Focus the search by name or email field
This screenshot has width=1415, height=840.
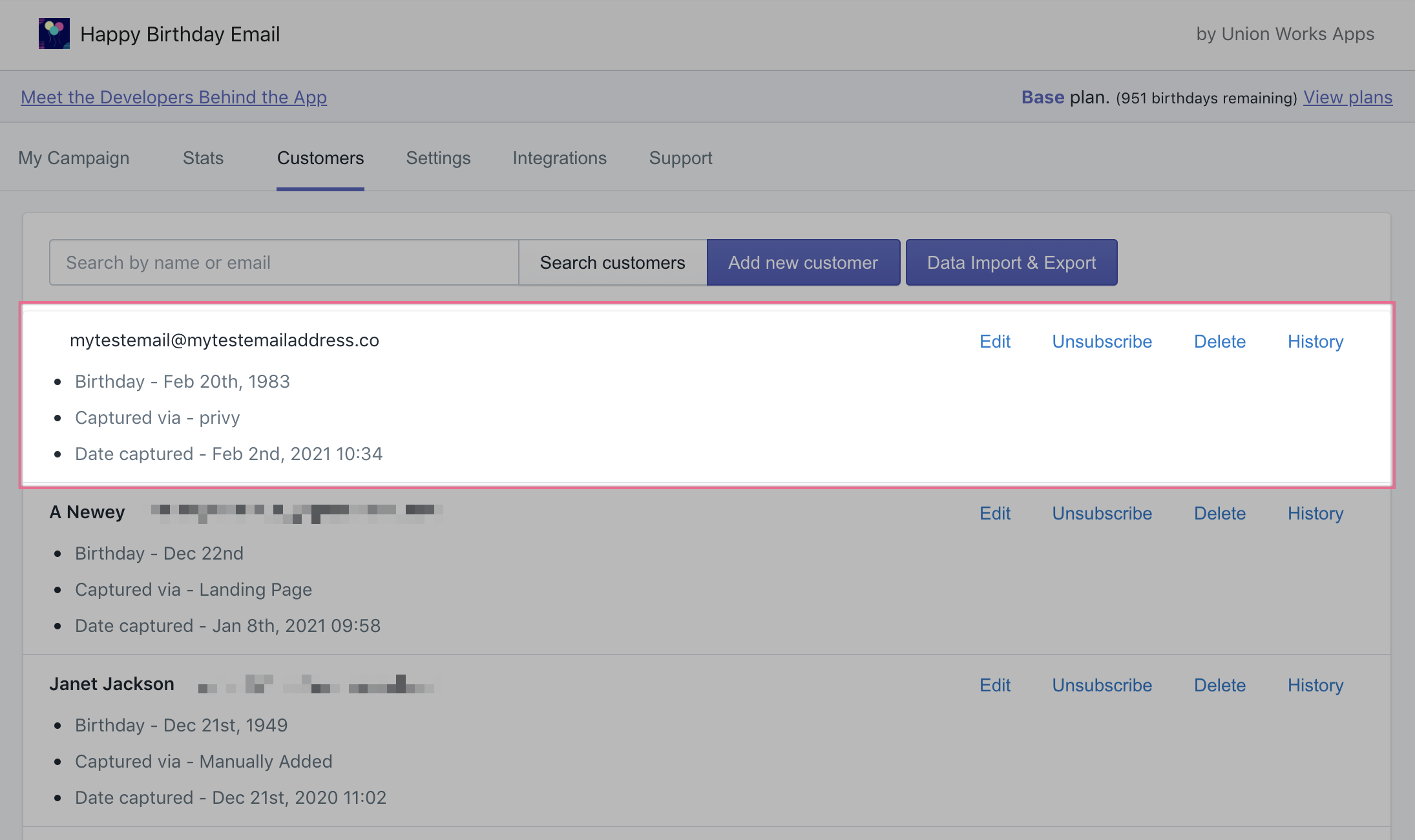(284, 262)
